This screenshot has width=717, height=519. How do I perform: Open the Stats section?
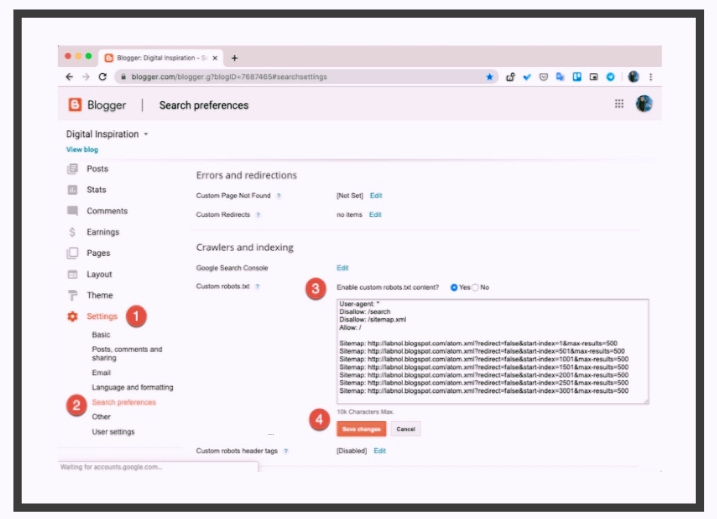[x=96, y=190]
